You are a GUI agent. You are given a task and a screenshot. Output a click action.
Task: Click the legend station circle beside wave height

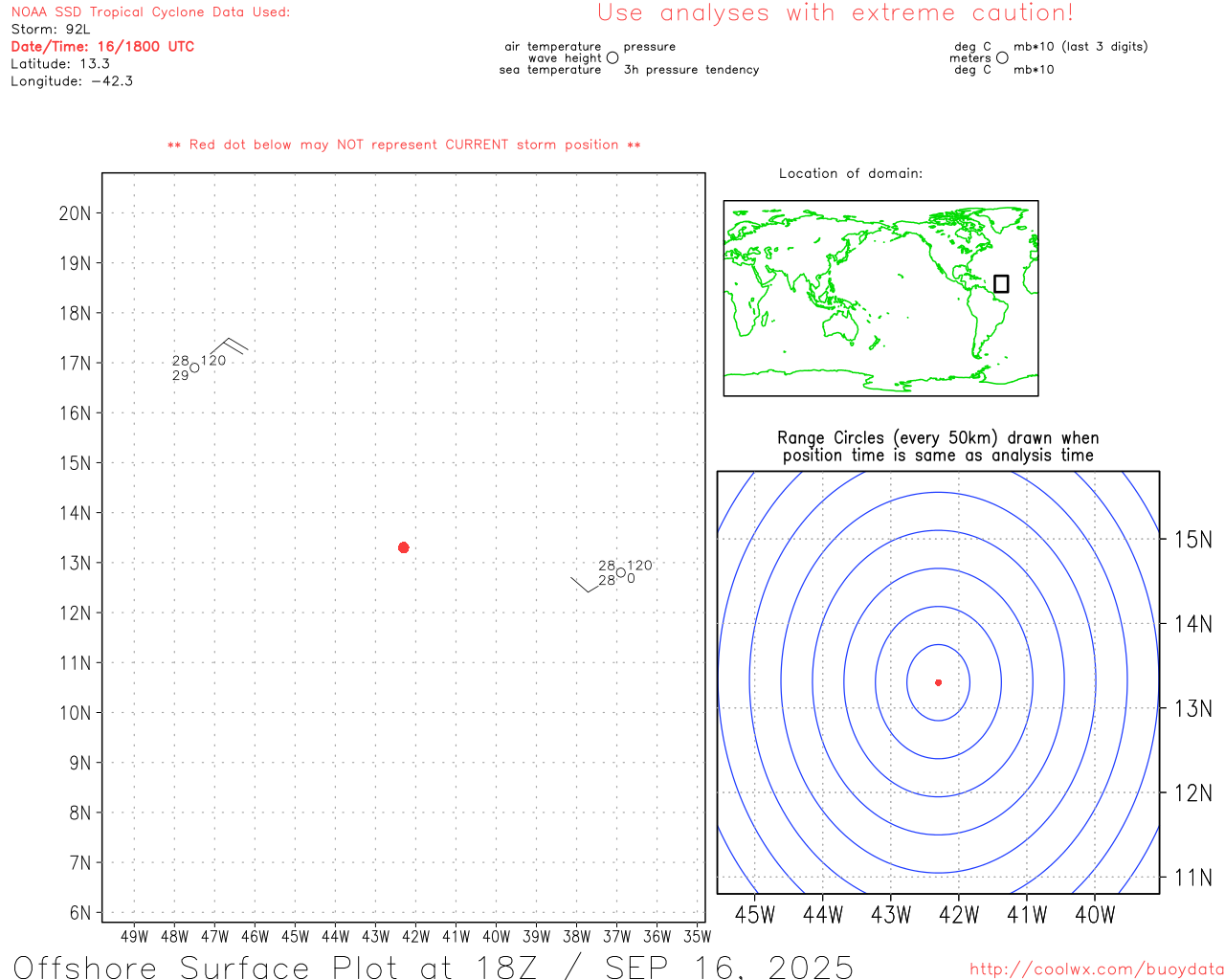(x=612, y=57)
